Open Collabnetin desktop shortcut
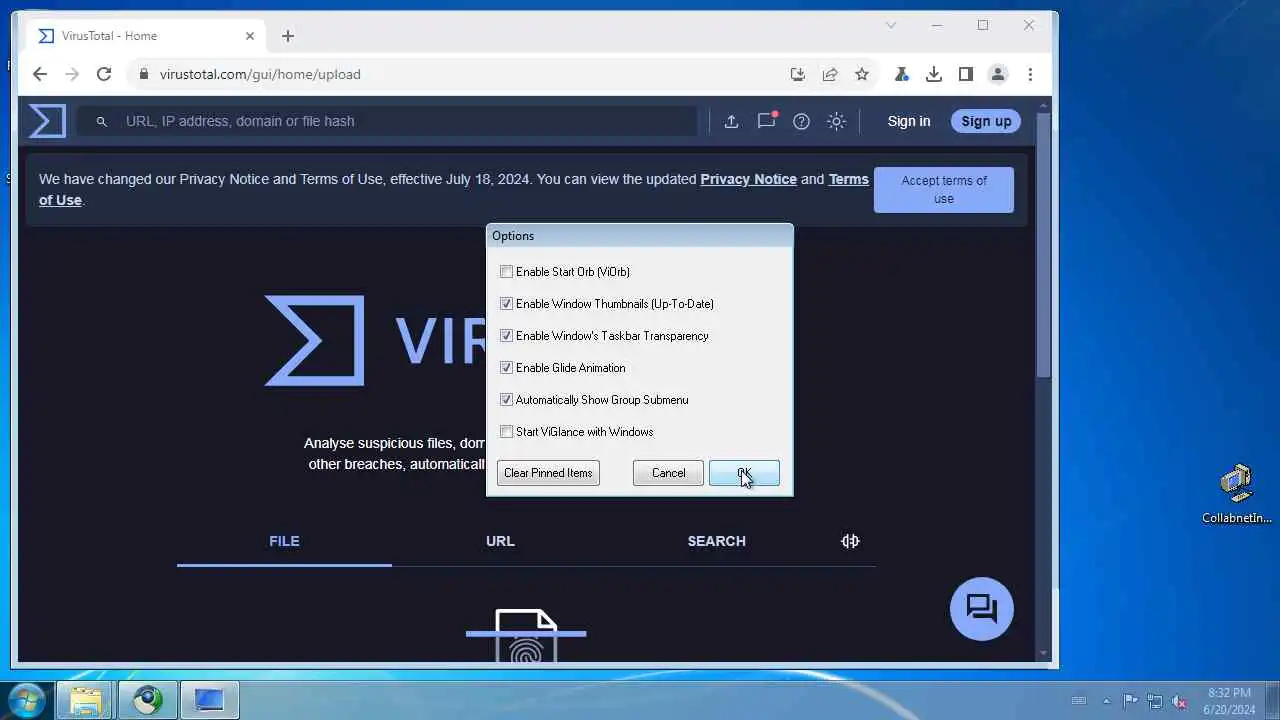The image size is (1280, 720). tap(1236, 494)
